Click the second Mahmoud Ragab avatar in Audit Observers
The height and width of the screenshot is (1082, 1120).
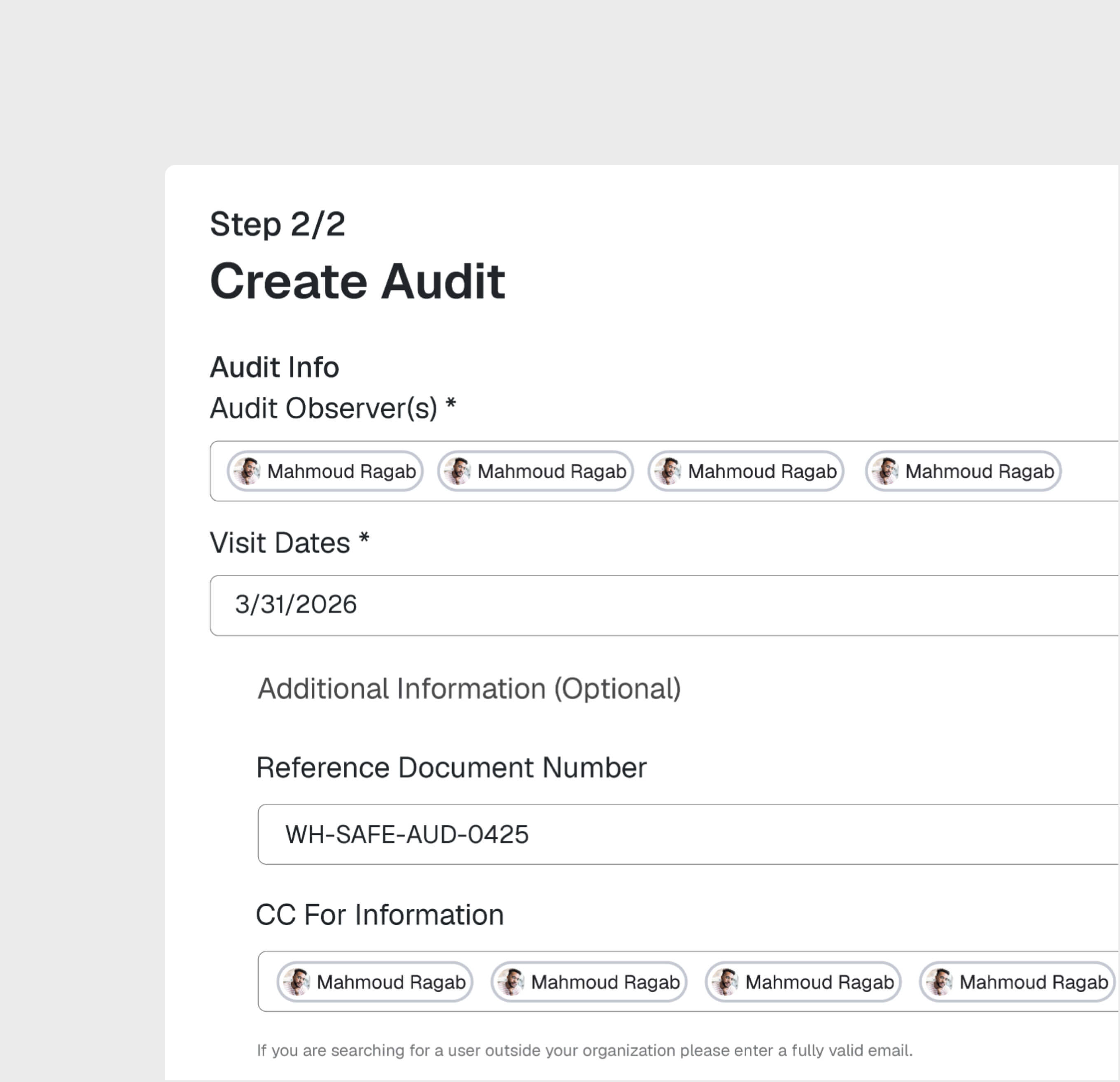(459, 471)
